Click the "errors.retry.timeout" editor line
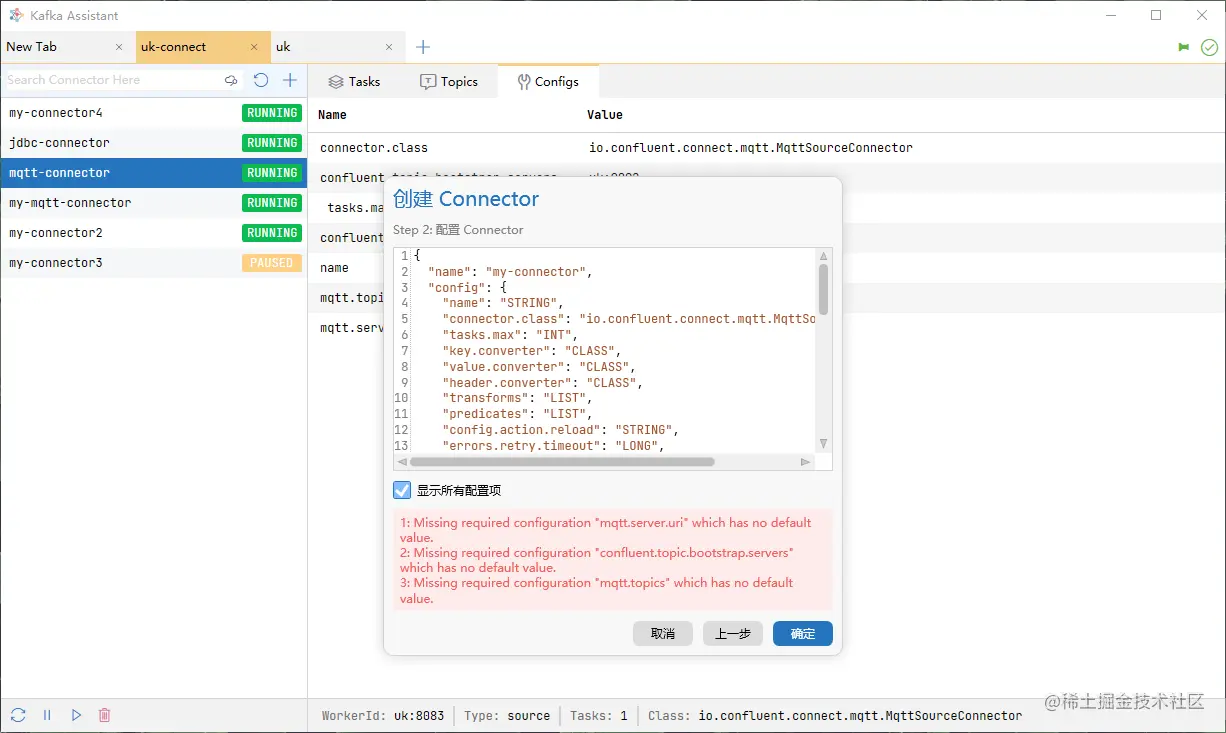The height and width of the screenshot is (733, 1226). [x=554, y=446]
